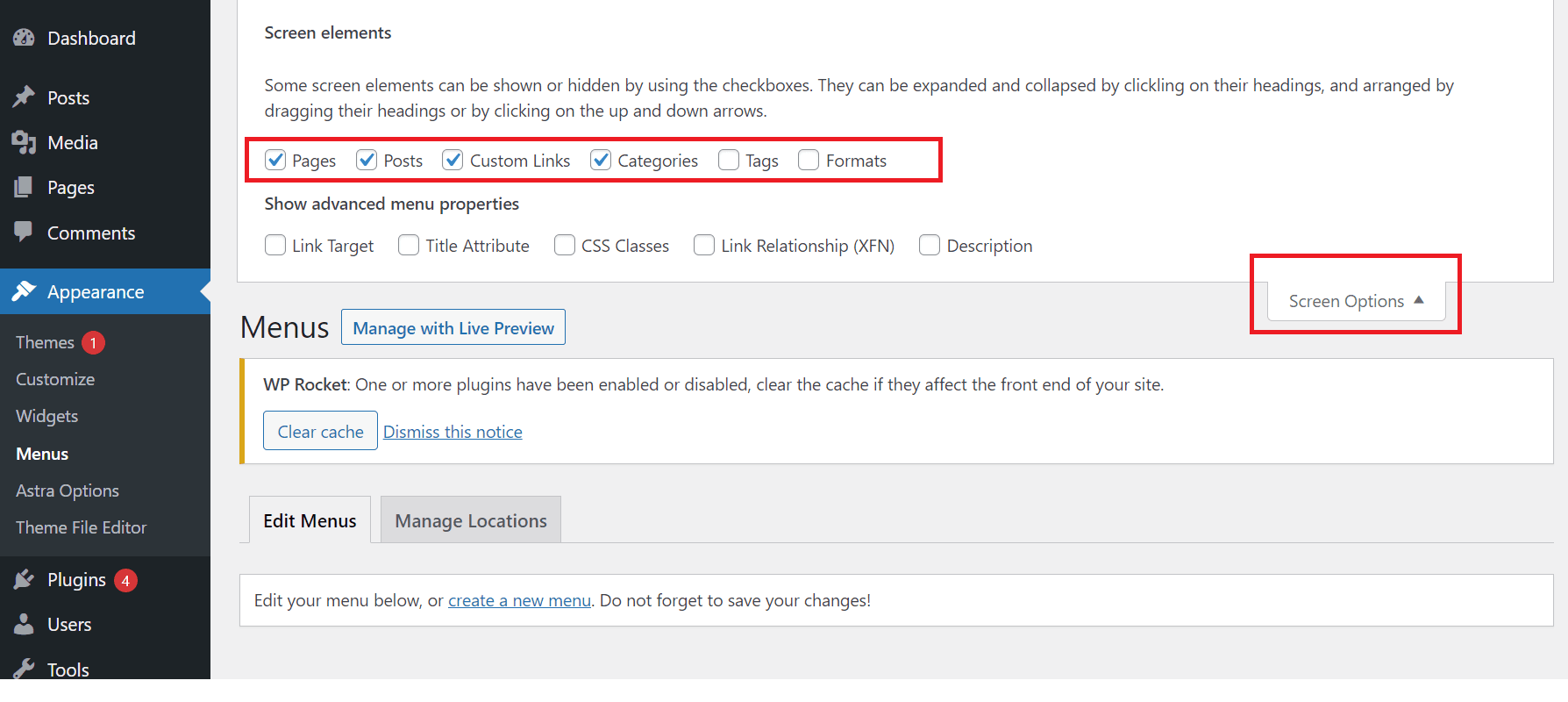Click the Dashboard gauge icon
Viewport: 1568px width, 702px height.
point(24,38)
